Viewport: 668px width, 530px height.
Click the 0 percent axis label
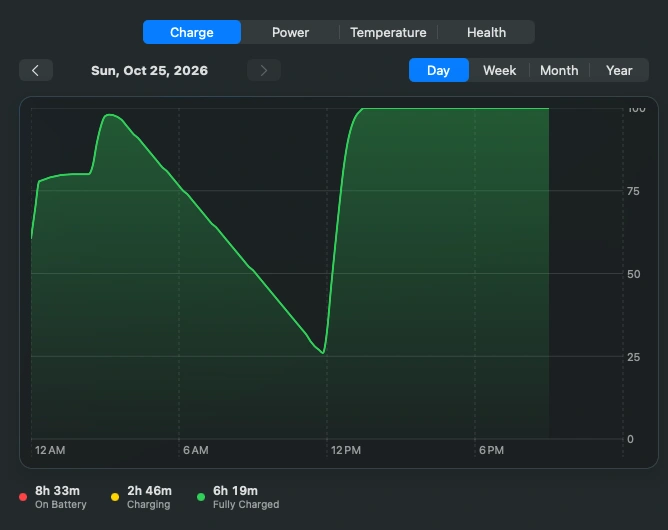pos(630,439)
